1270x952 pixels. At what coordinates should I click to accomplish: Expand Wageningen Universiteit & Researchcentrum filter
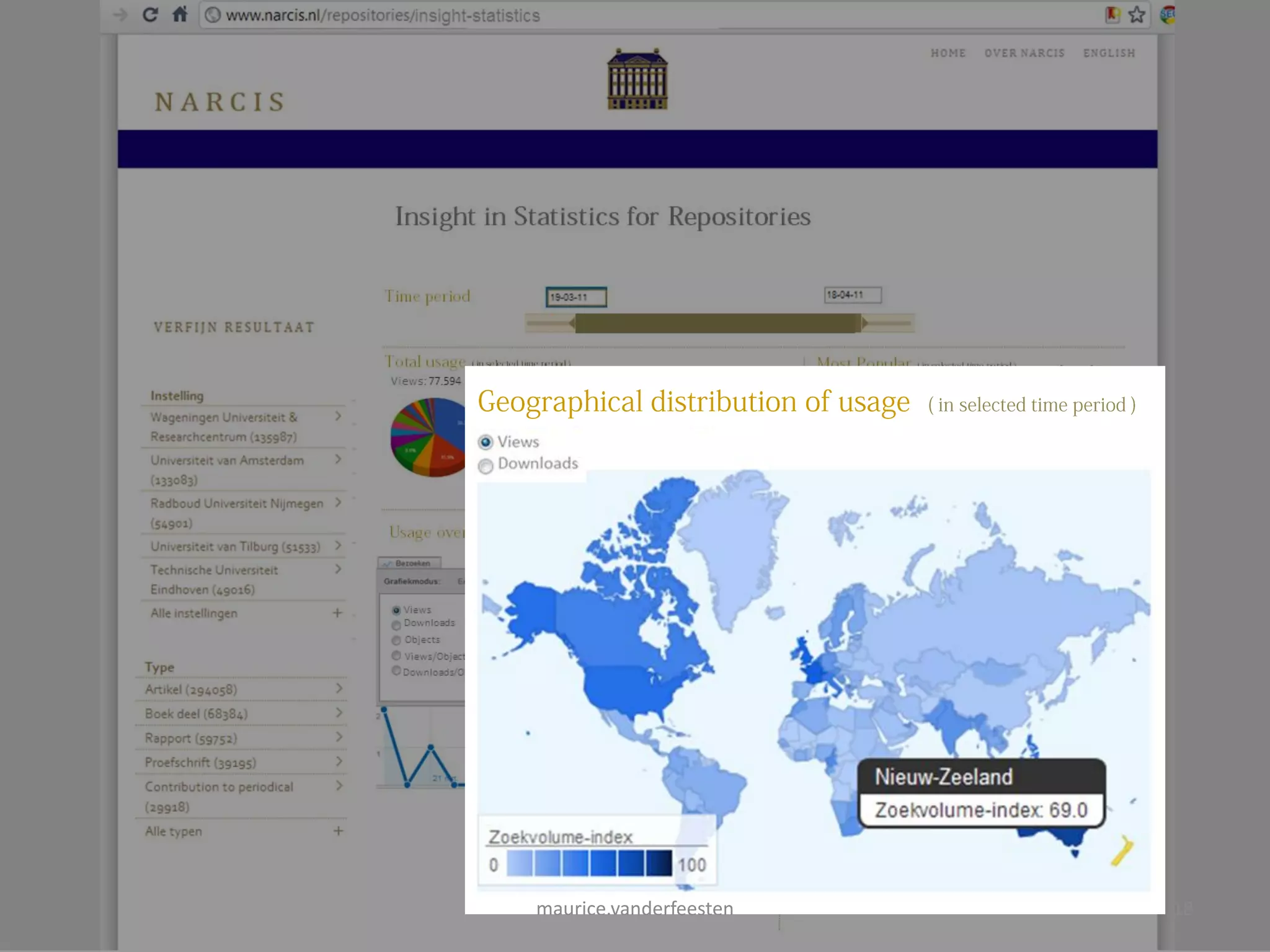pyautogui.click(x=338, y=416)
